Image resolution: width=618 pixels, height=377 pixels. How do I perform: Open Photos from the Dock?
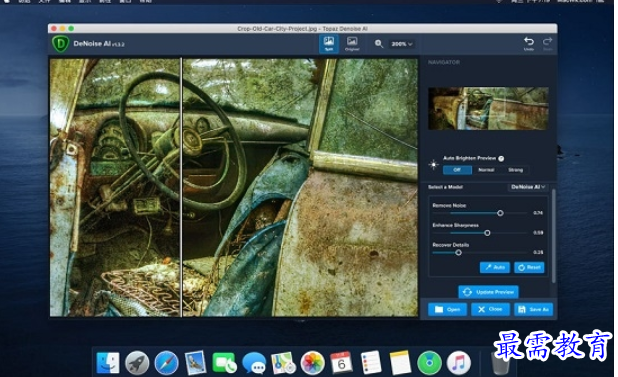tap(313, 362)
